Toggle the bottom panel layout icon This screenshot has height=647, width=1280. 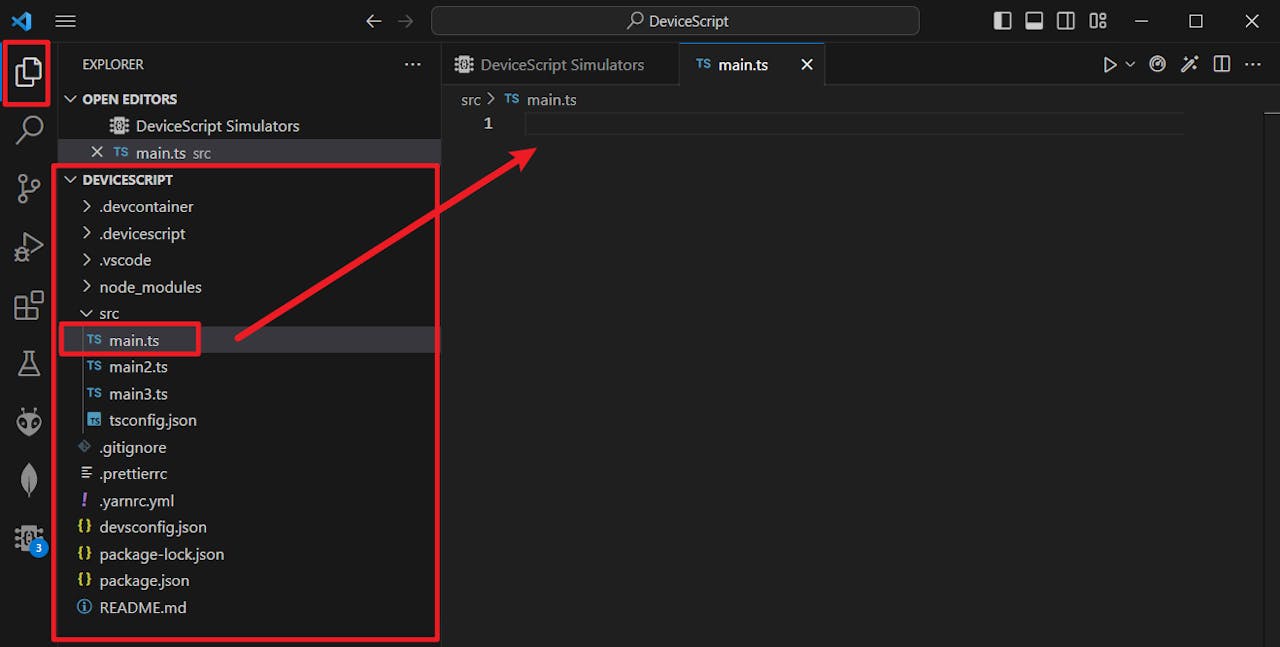[x=1035, y=21]
